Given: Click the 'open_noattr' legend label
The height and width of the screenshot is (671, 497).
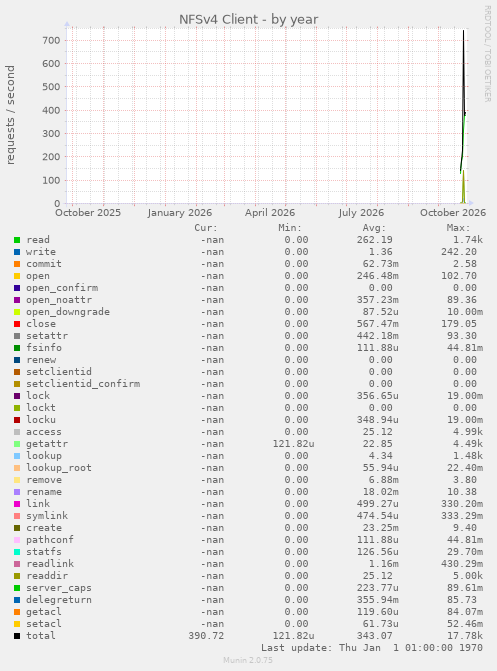Looking at the screenshot, I should pyautogui.click(x=59, y=300).
